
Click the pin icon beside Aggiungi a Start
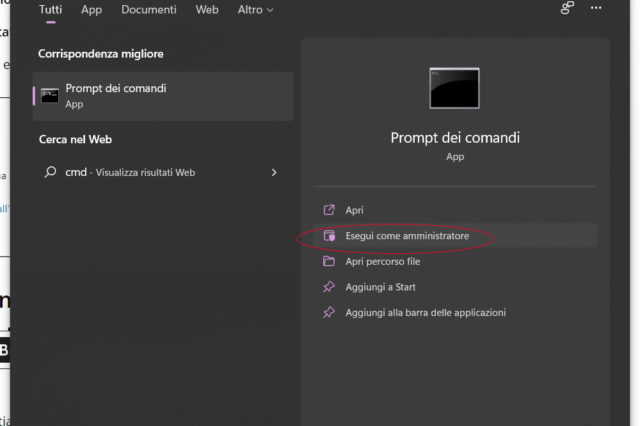click(x=328, y=287)
